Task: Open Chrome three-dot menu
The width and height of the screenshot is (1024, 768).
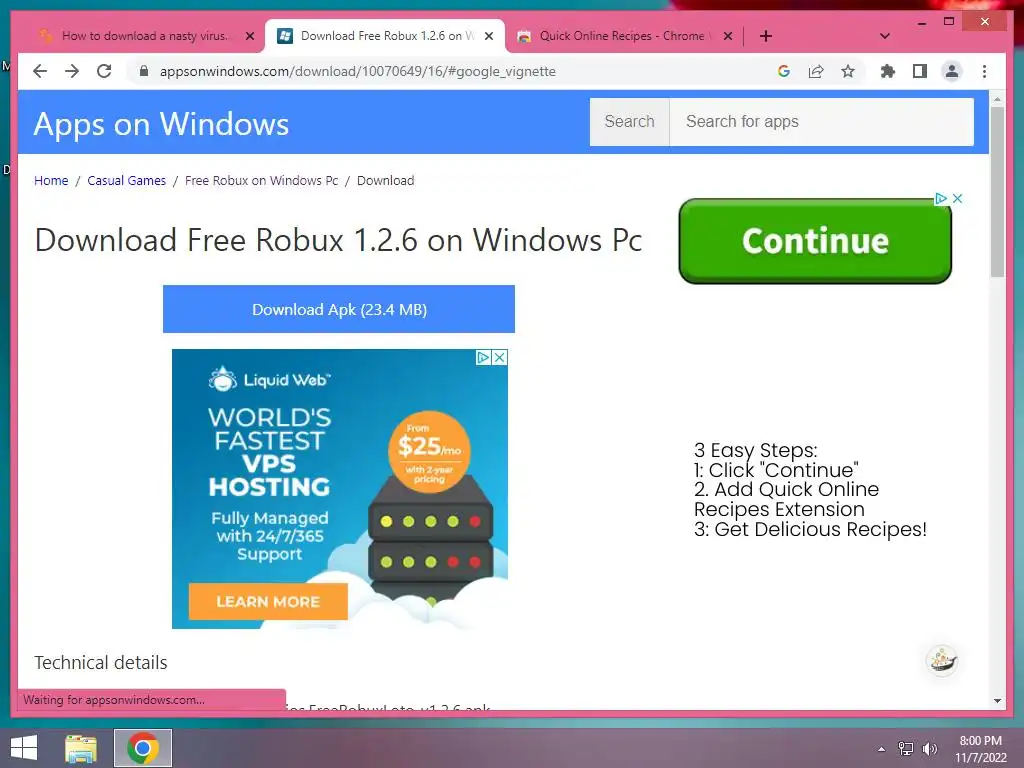Action: (984, 71)
